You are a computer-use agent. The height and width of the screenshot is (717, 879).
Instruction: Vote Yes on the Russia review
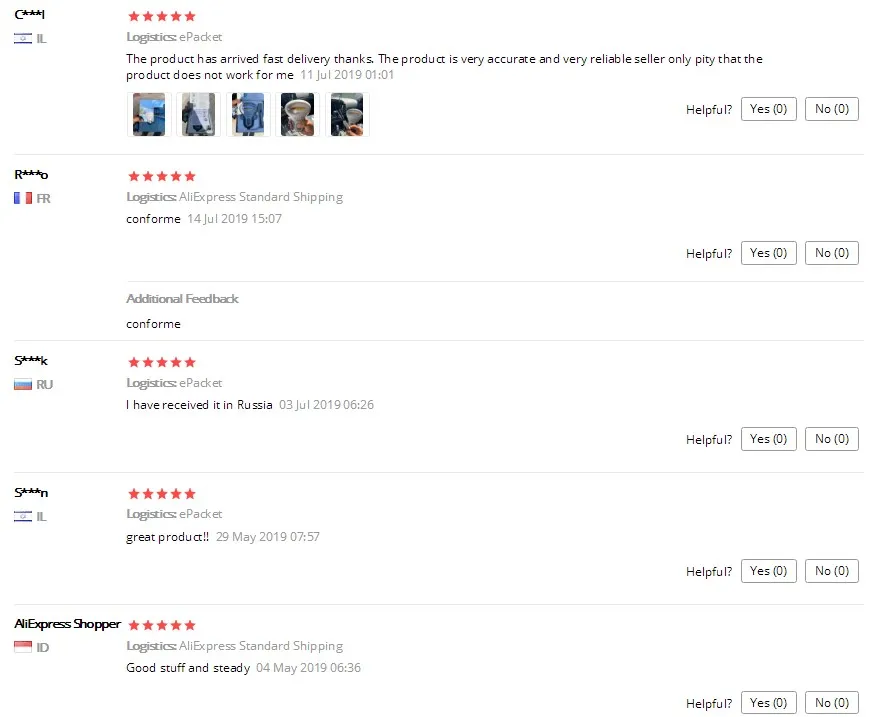pyautogui.click(x=769, y=439)
